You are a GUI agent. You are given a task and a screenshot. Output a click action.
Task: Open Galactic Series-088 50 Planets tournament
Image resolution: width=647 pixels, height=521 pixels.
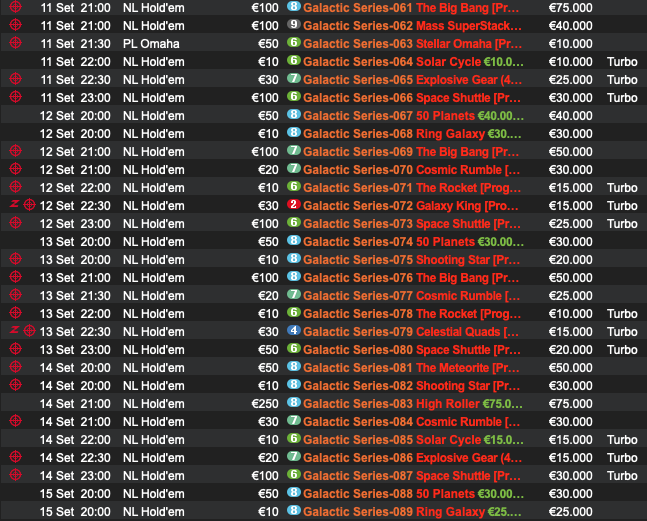pyautogui.click(x=413, y=494)
